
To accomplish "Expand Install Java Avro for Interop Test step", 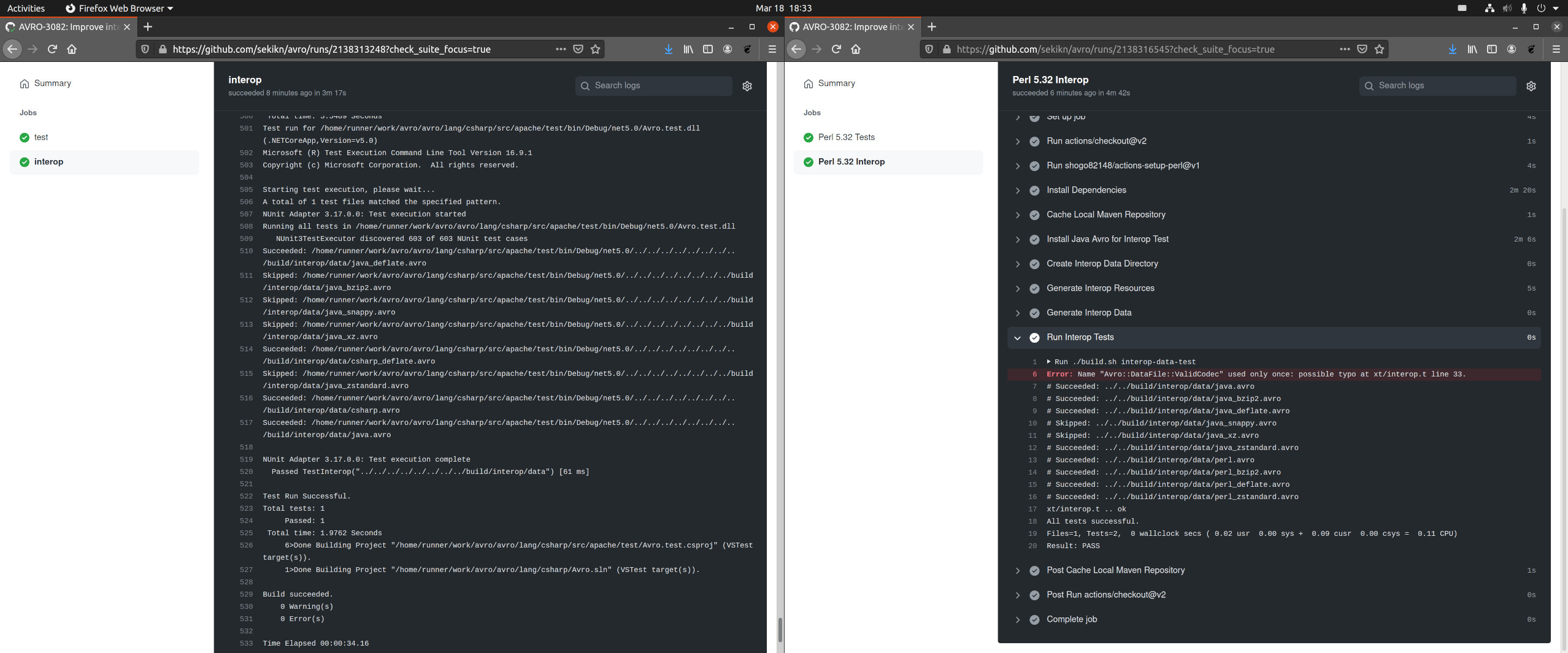I will (1275, 239).
